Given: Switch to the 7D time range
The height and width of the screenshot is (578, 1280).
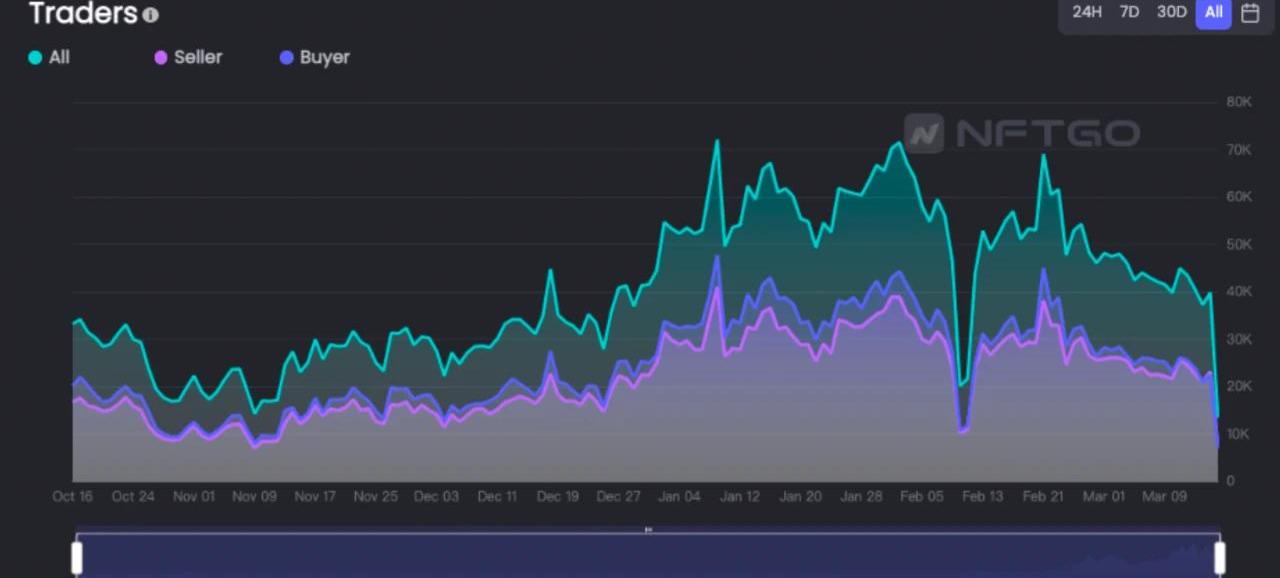Looking at the screenshot, I should point(1129,13).
